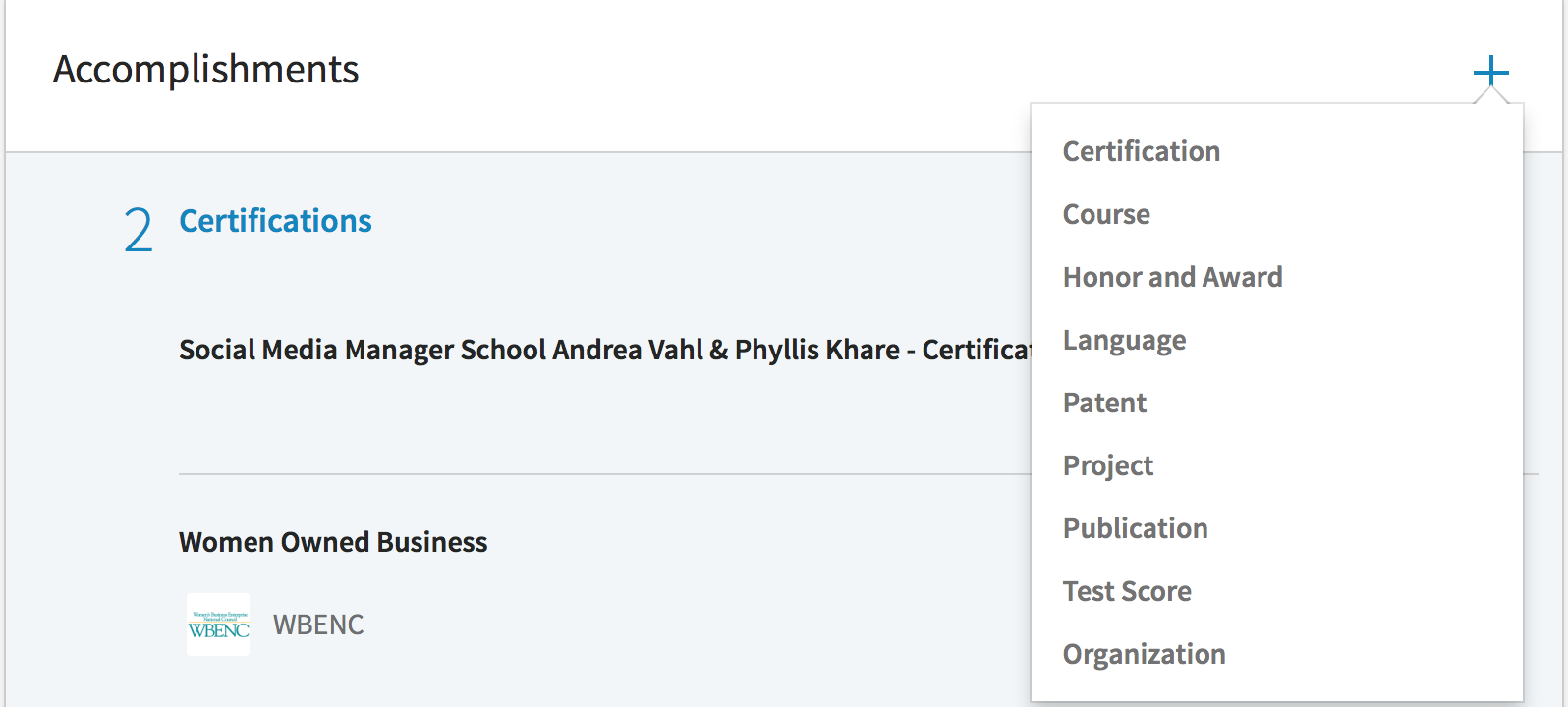
Task: Click the WBENC organization name text
Action: point(318,625)
